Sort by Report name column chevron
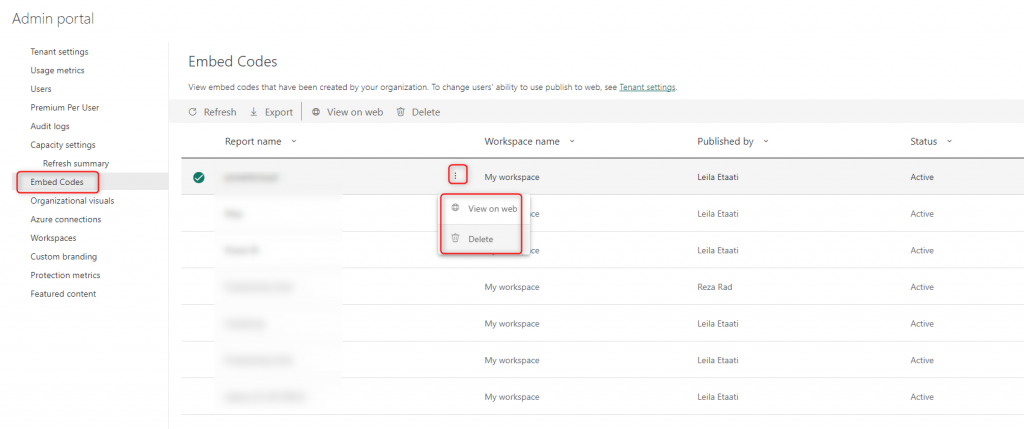The width and height of the screenshot is (1024, 429). pos(293,141)
